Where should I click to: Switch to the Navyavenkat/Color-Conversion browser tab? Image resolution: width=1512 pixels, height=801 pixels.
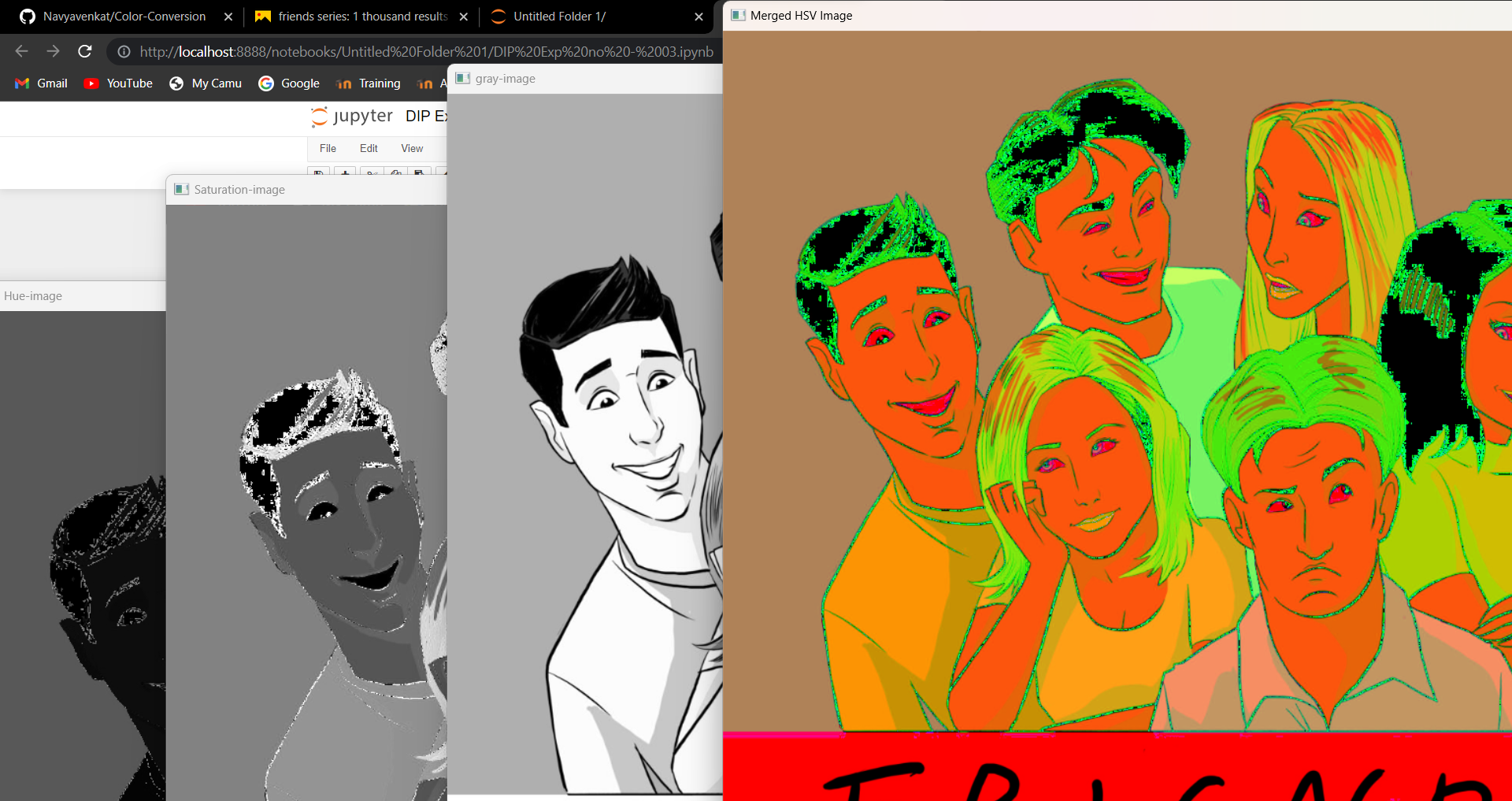(124, 17)
